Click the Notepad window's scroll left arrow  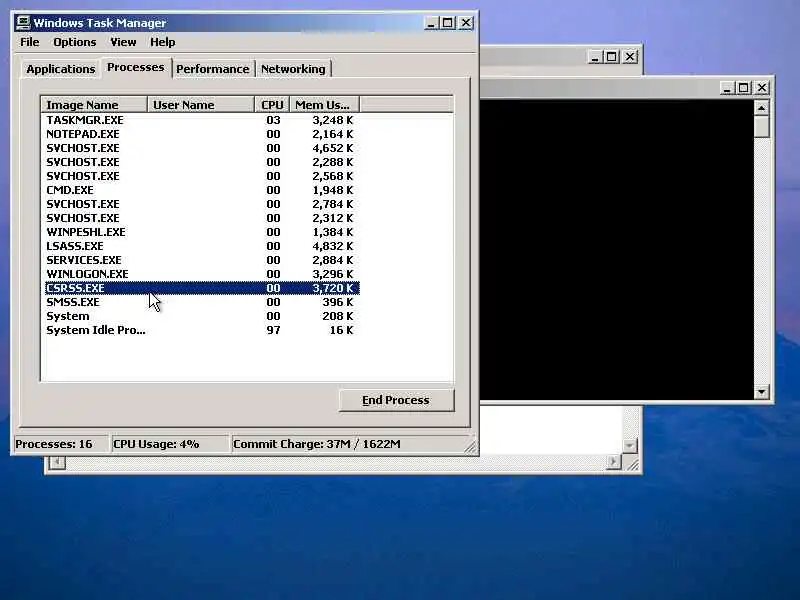(57, 463)
